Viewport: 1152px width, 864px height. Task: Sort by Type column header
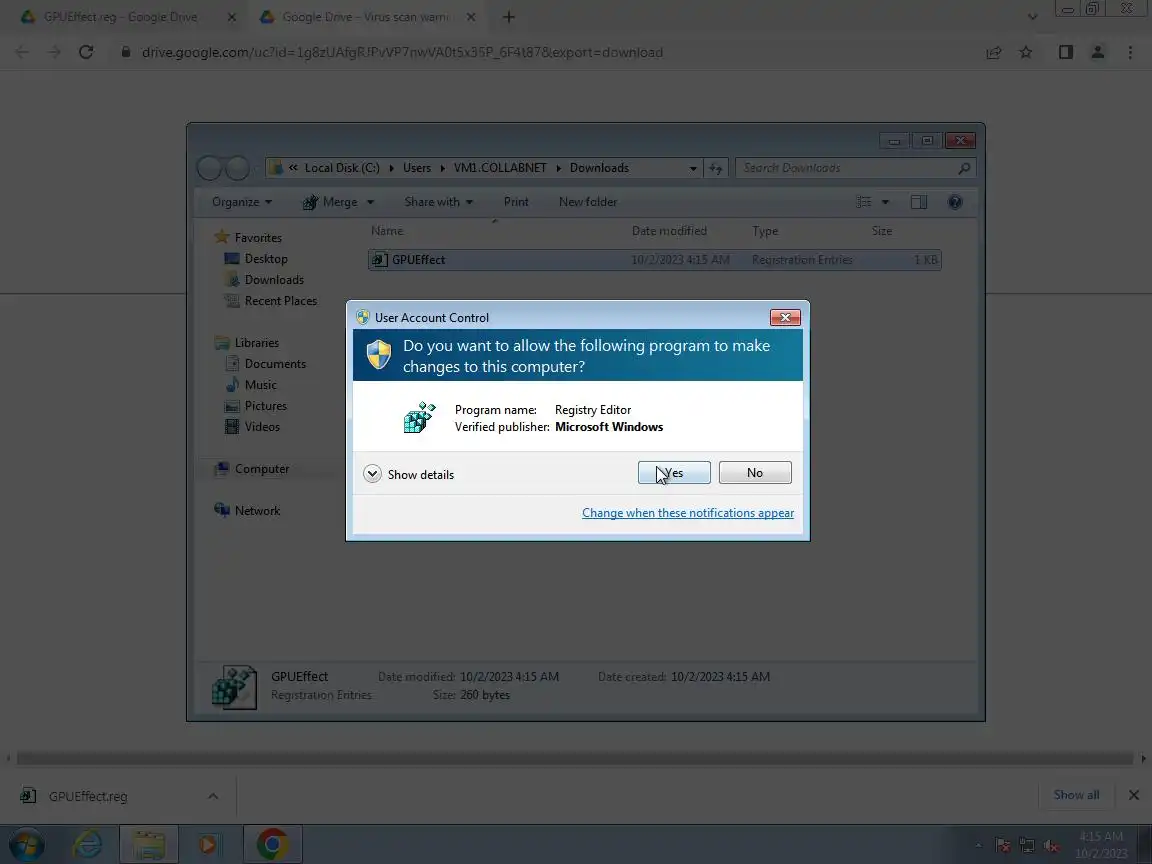point(765,231)
